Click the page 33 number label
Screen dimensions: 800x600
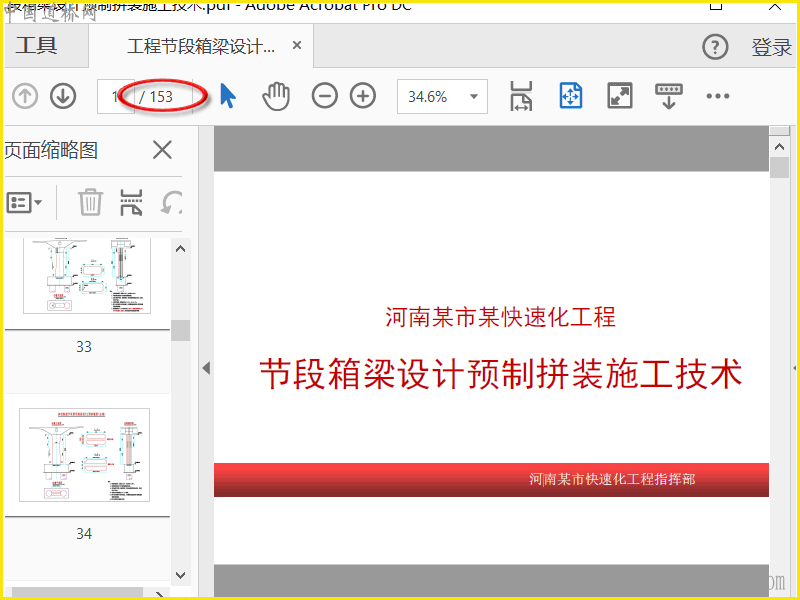tap(84, 347)
